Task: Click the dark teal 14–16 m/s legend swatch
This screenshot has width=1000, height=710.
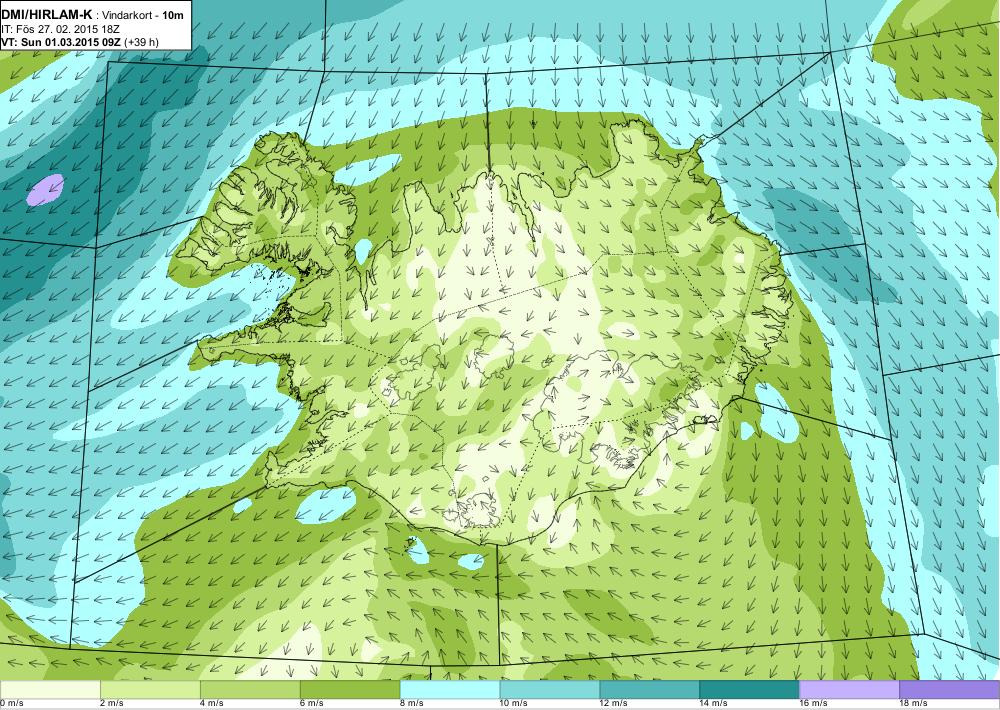Action: [749, 689]
